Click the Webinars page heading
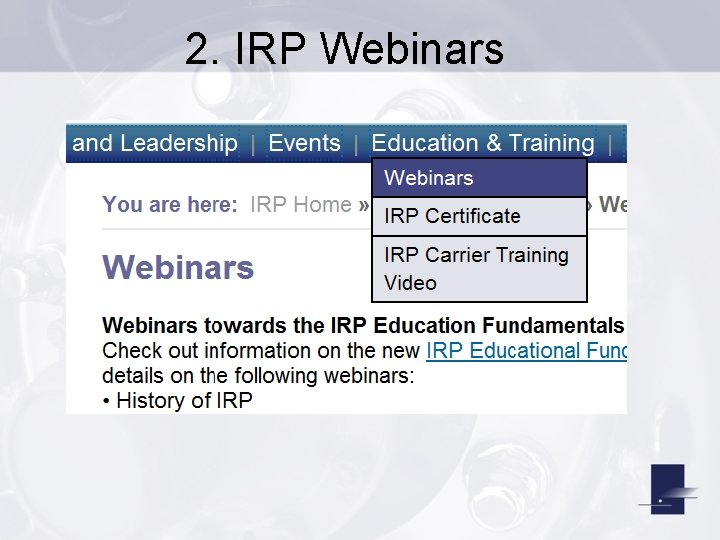 tap(178, 267)
